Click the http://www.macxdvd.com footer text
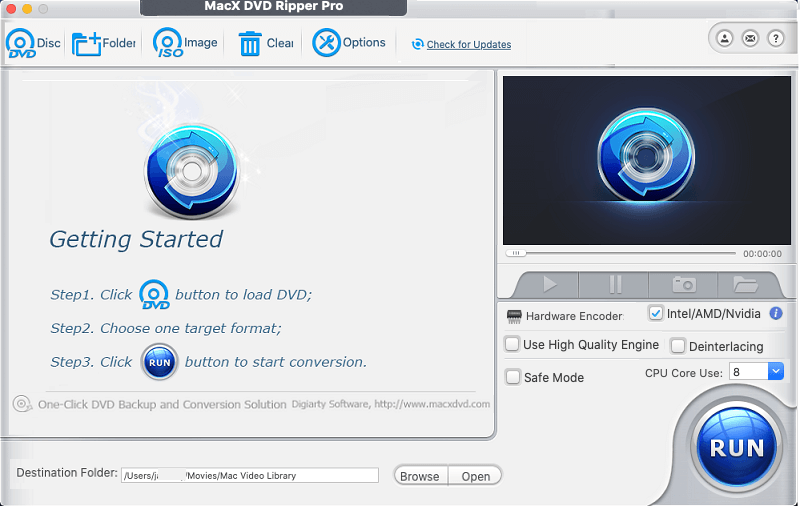The image size is (800, 506). [432, 404]
